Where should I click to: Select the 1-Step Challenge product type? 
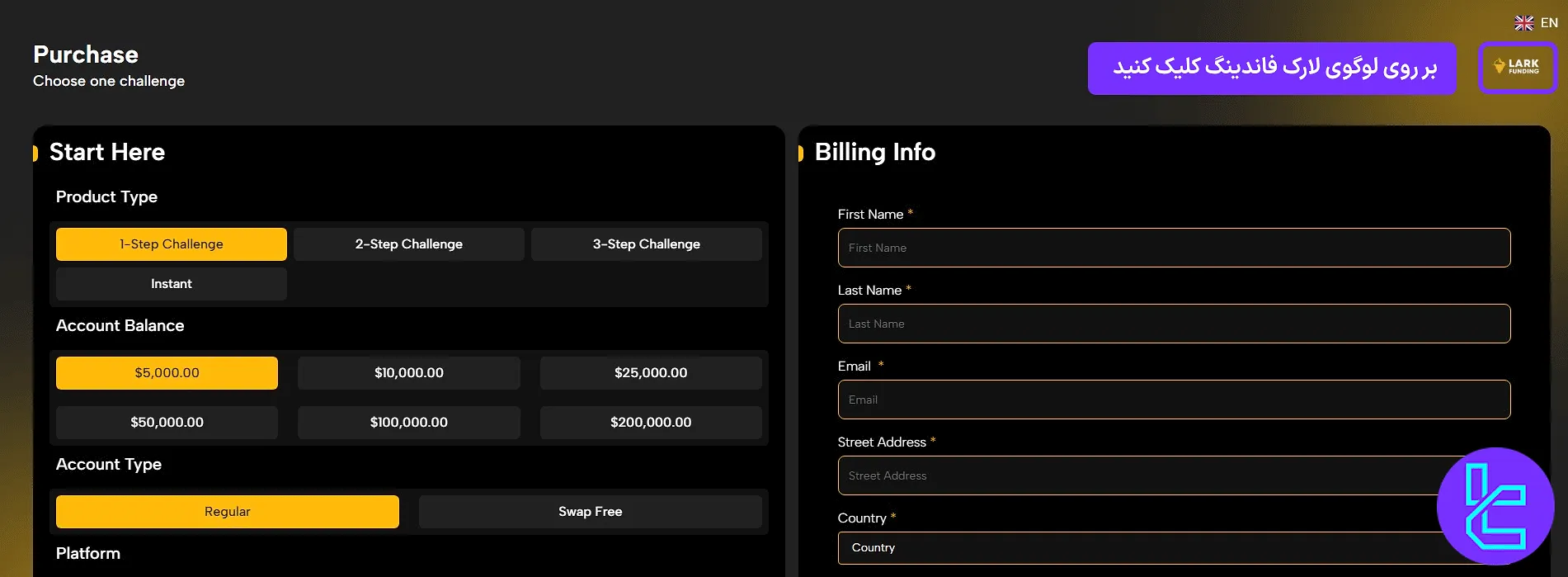(x=172, y=244)
